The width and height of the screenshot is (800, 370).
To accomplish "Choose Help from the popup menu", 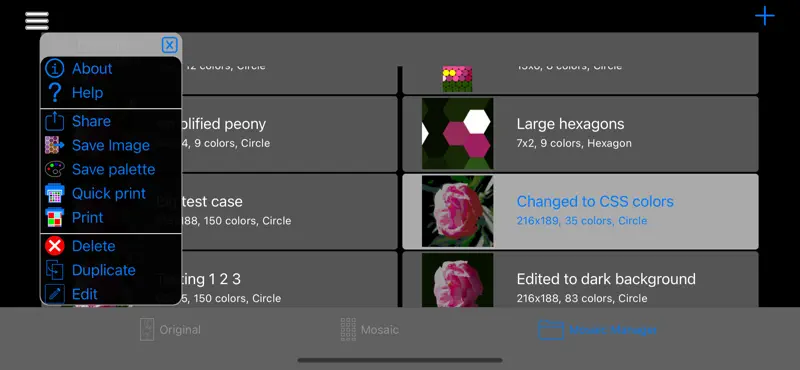I will point(87,92).
